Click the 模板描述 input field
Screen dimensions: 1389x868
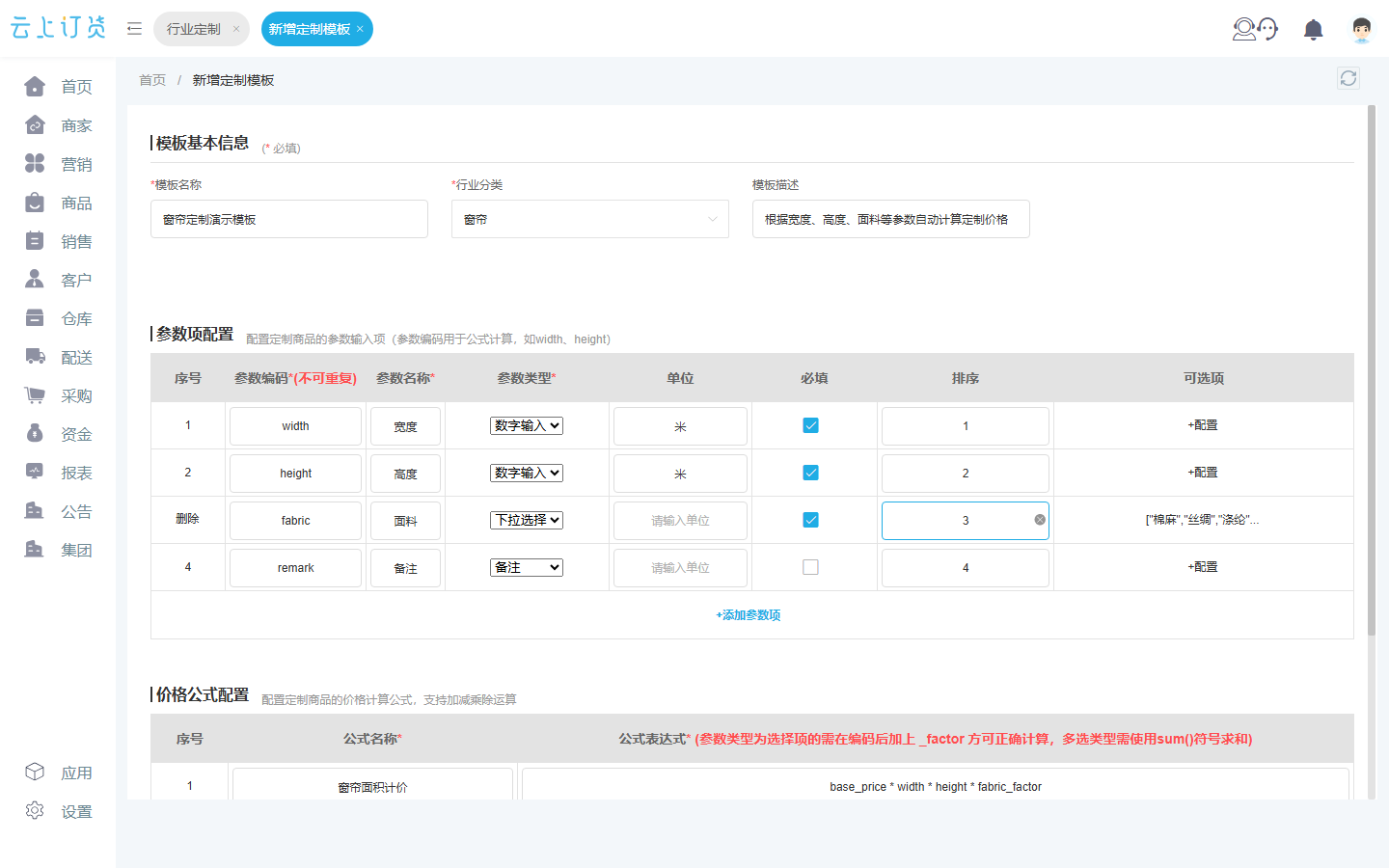[x=891, y=219]
